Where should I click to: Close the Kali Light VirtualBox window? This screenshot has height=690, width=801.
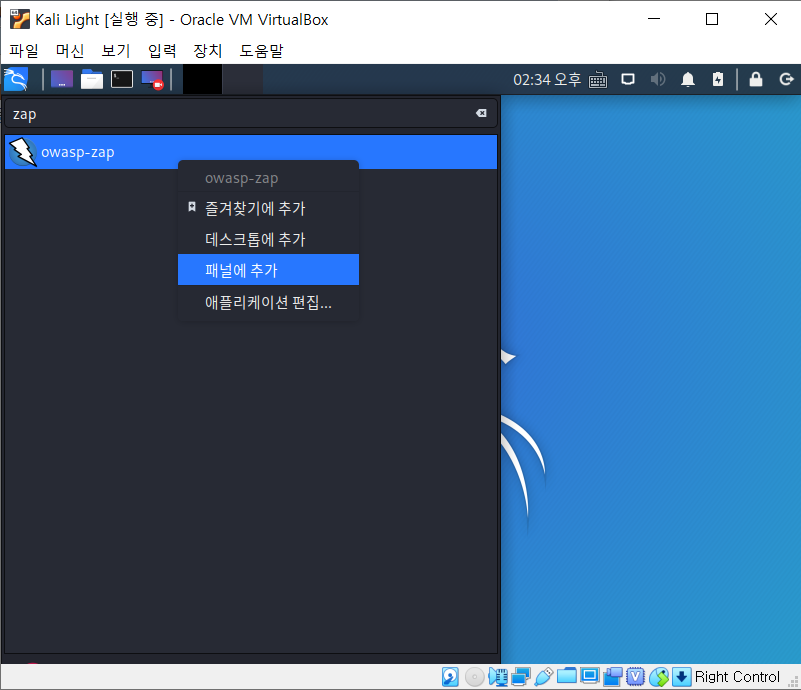click(x=771, y=19)
